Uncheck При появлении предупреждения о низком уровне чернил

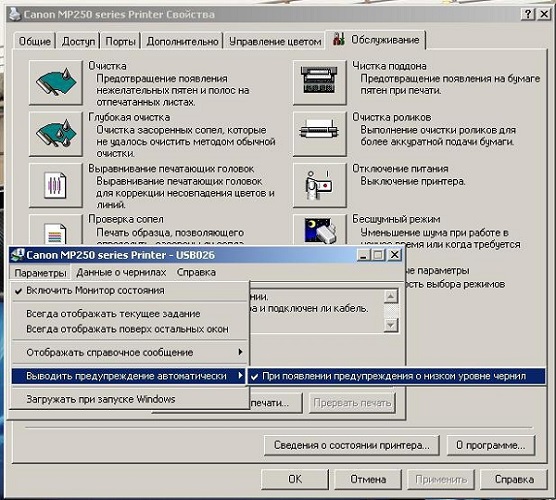point(396,376)
